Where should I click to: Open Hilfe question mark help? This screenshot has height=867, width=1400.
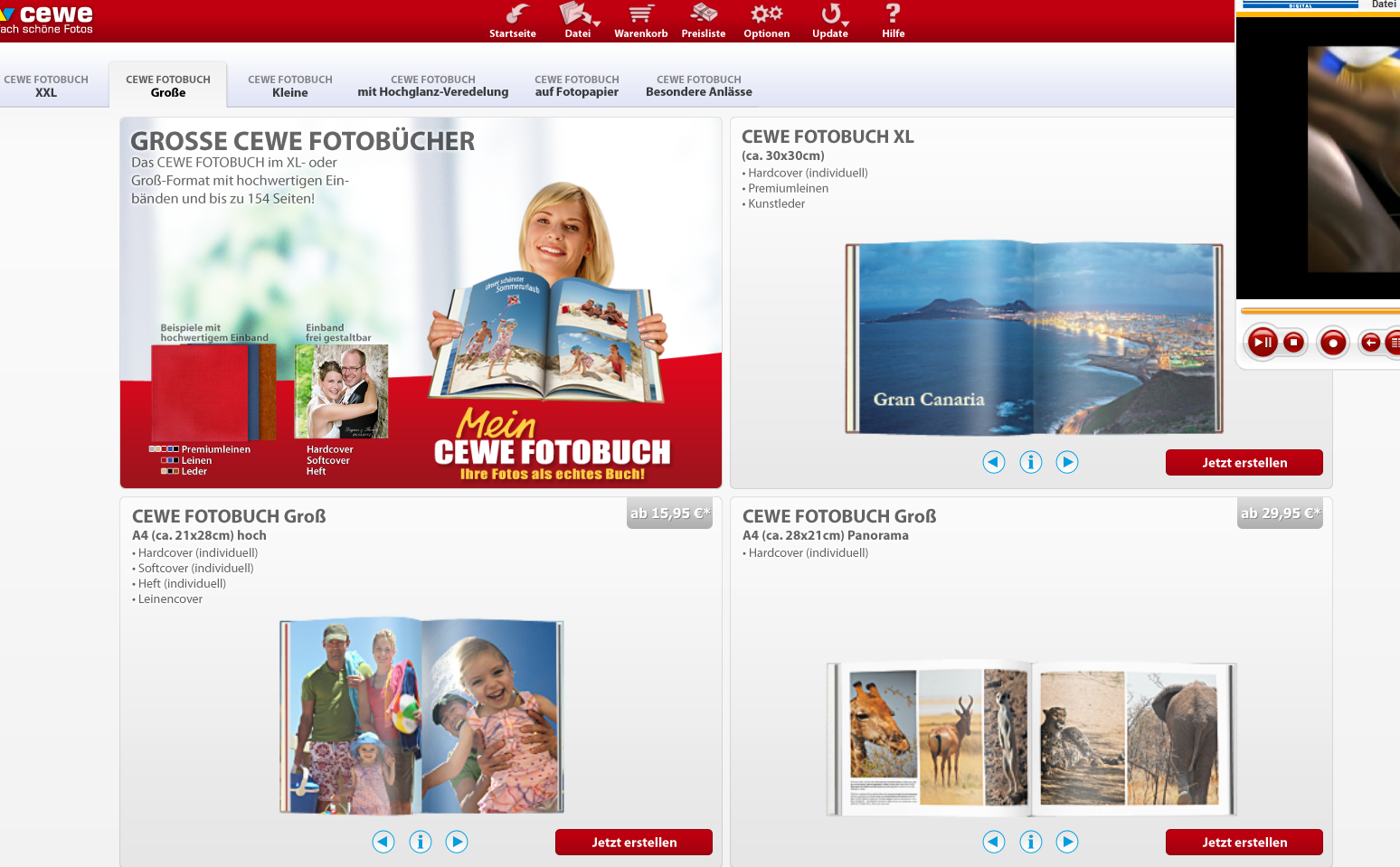(894, 21)
